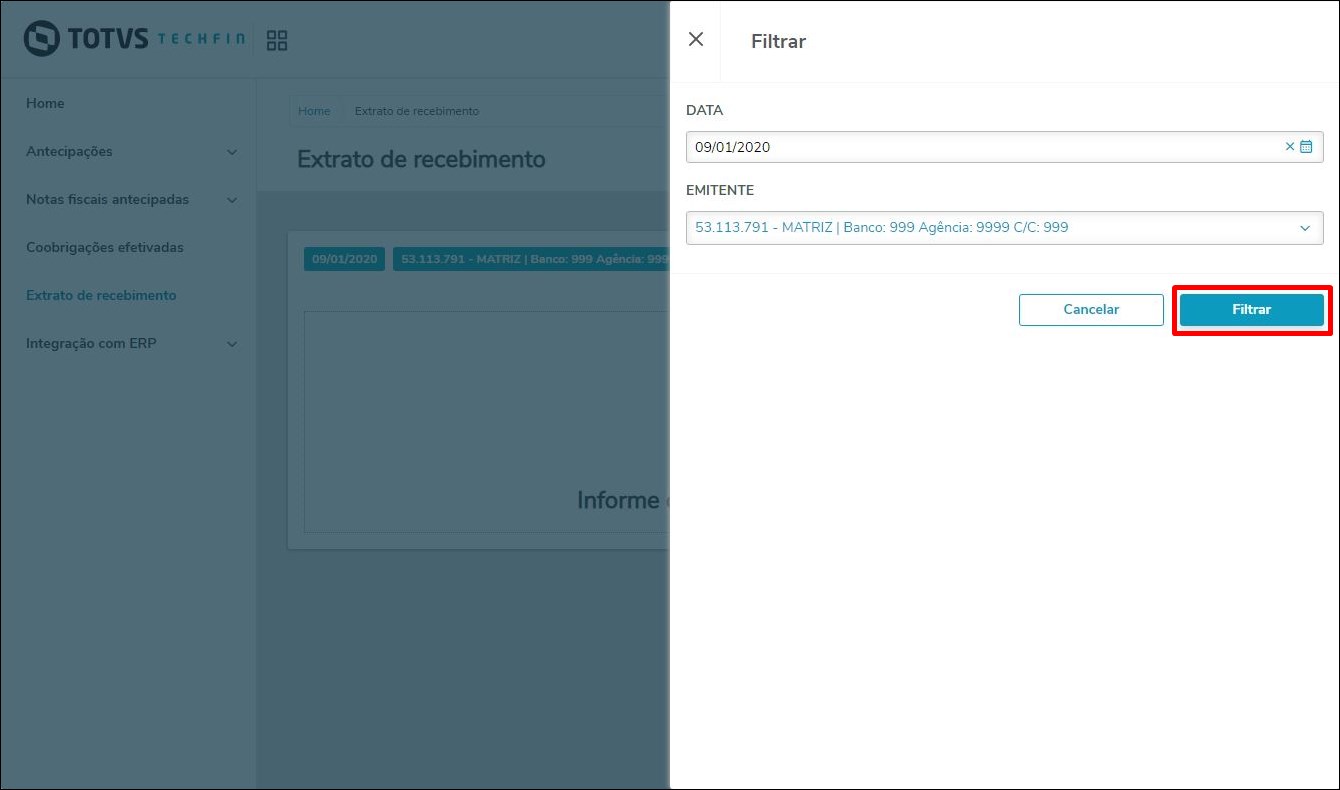Expand Notas fiscais antecipadas menu
Image resolution: width=1340 pixels, height=790 pixels.
(131, 200)
